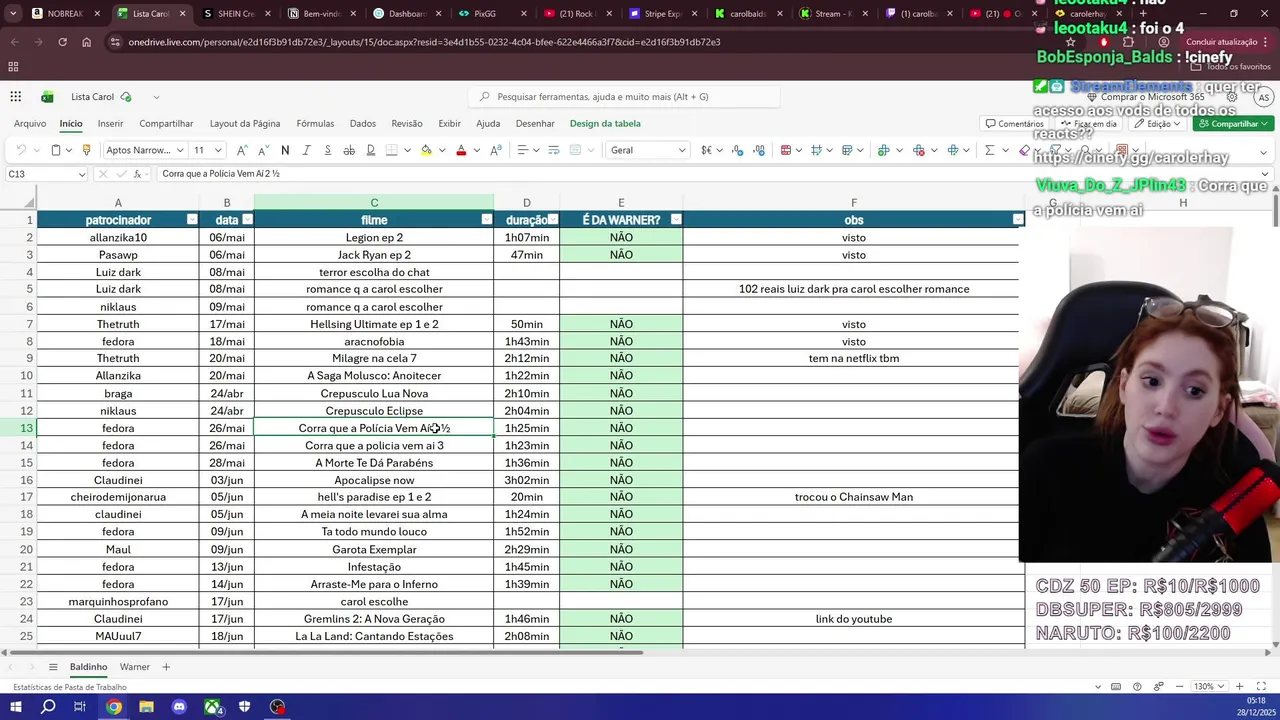This screenshot has height=720, width=1280.
Task: Click the clipboard paste icon
Action: [56, 150]
